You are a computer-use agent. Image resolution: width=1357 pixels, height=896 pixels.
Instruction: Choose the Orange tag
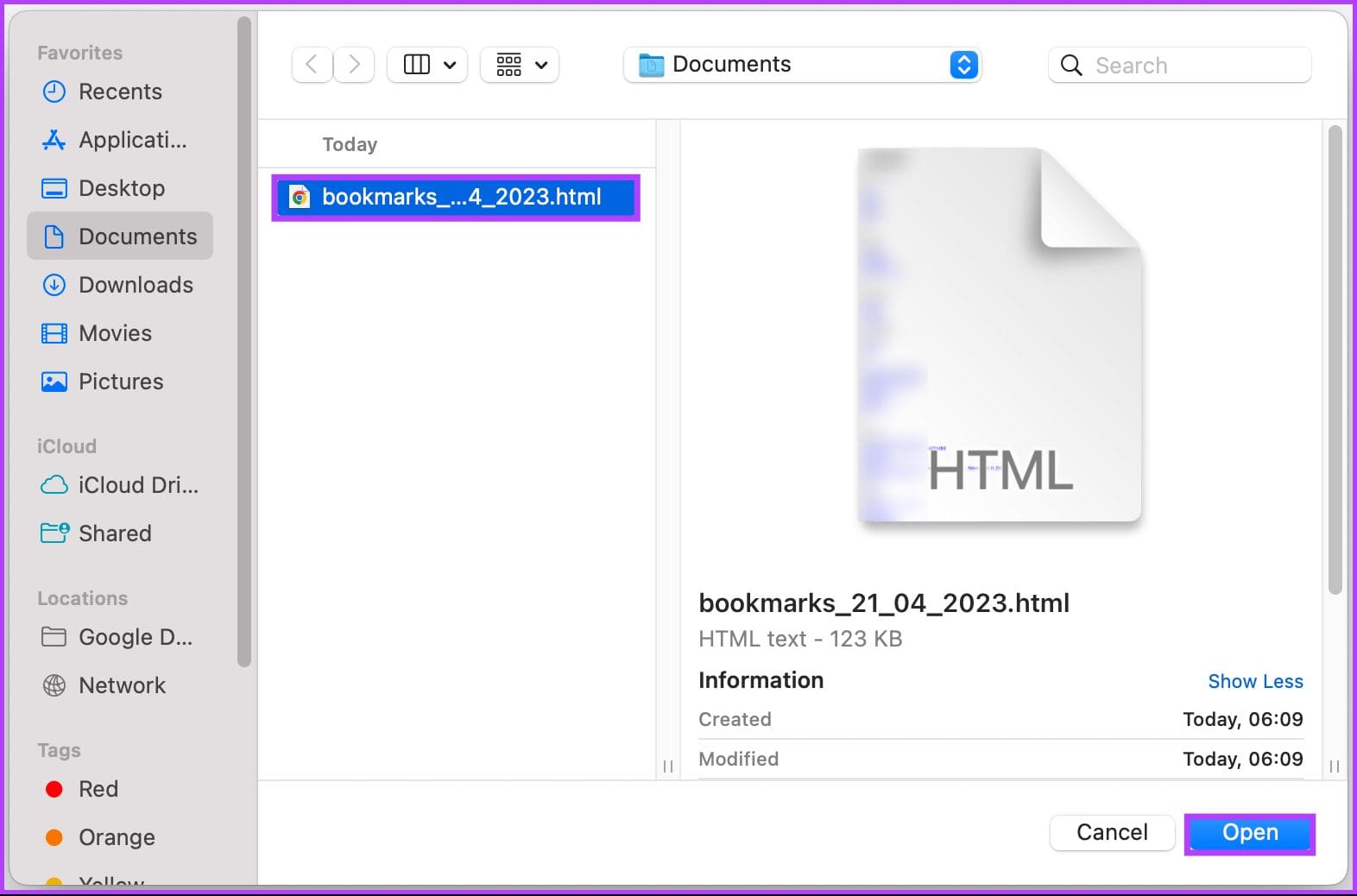click(120, 837)
